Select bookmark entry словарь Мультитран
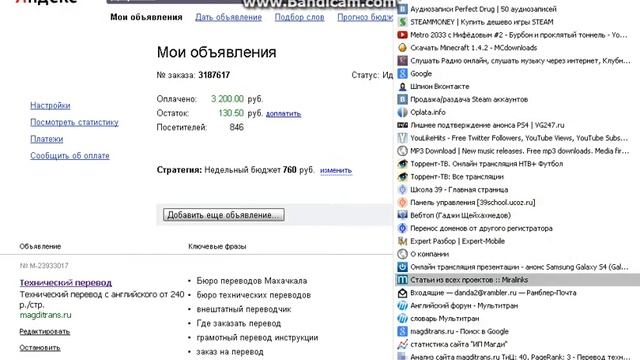 tap(444, 319)
